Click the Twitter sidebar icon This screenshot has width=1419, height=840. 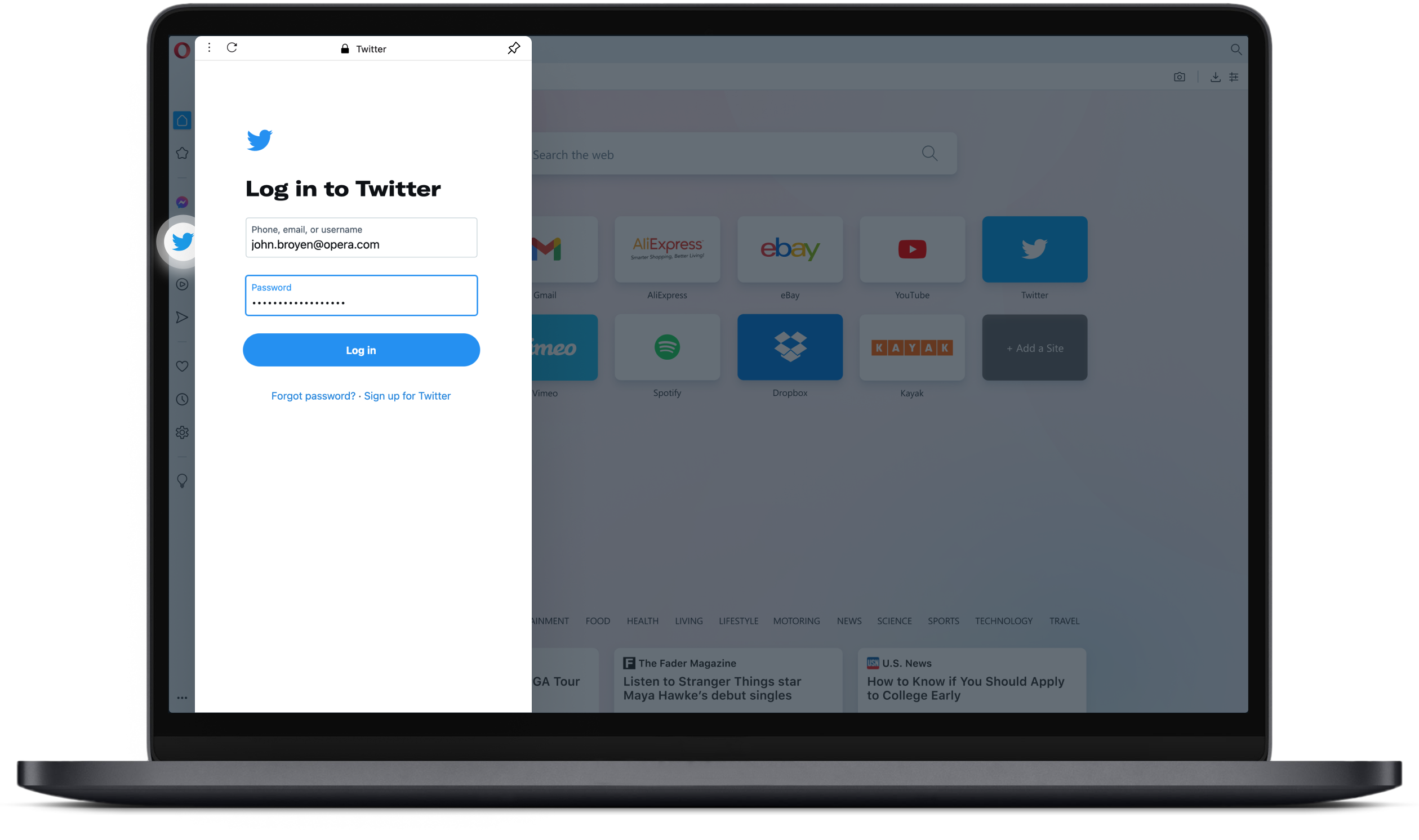(x=182, y=241)
